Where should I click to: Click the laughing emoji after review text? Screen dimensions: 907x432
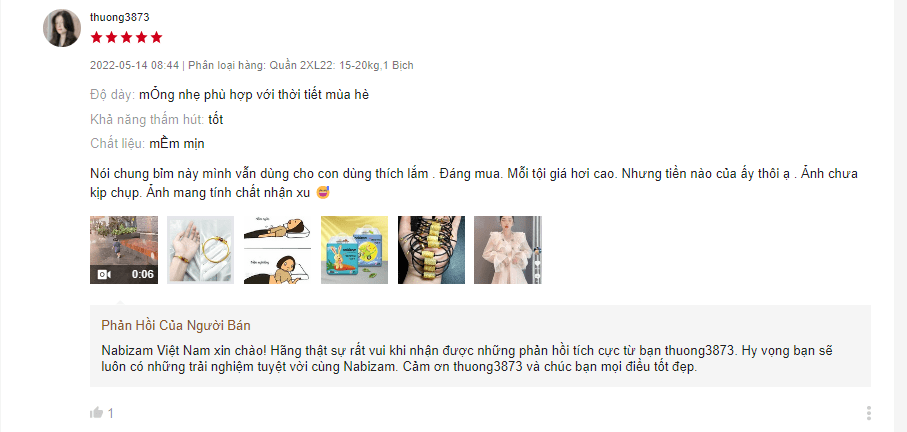pos(323,193)
